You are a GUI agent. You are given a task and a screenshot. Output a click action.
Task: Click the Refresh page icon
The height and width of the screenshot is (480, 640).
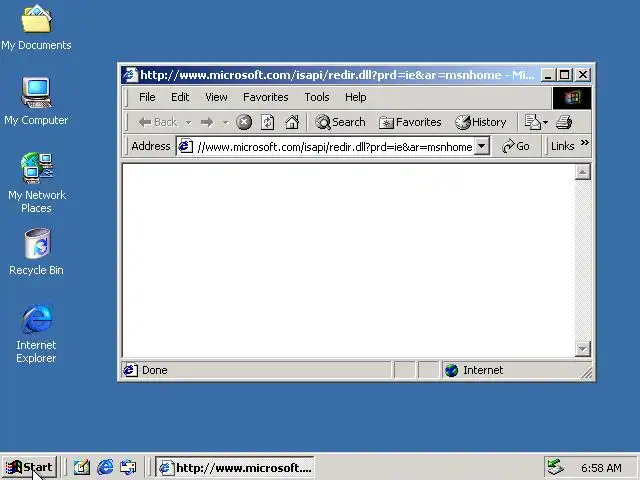[268, 122]
